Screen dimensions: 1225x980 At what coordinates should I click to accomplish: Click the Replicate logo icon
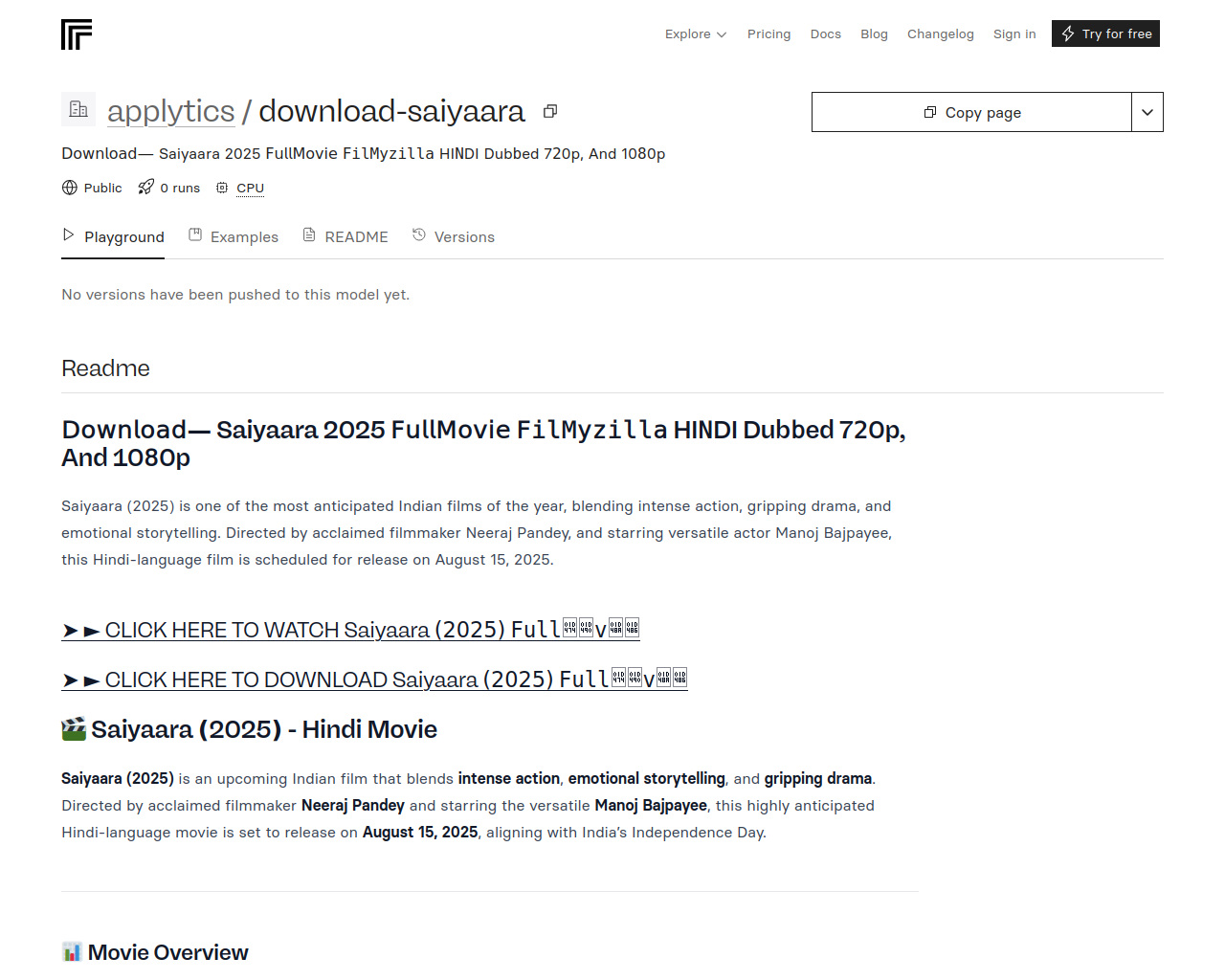coord(77,34)
